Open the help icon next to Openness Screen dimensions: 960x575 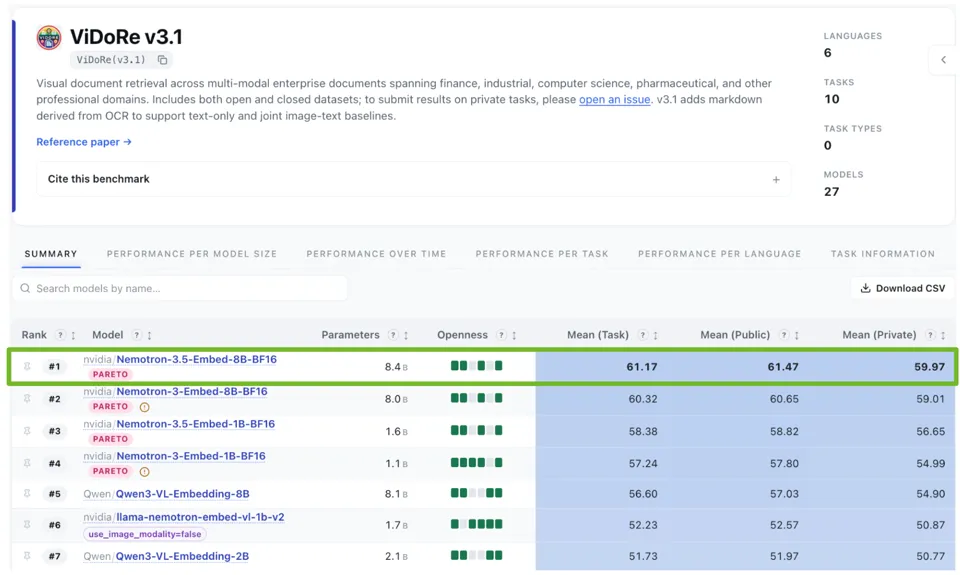(501, 335)
